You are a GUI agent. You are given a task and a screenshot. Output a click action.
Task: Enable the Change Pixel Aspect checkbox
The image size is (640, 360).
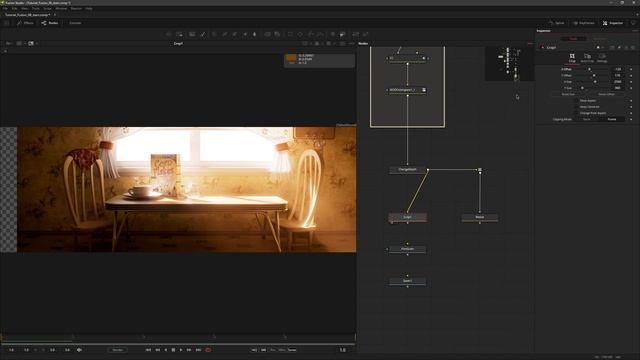click(x=577, y=113)
